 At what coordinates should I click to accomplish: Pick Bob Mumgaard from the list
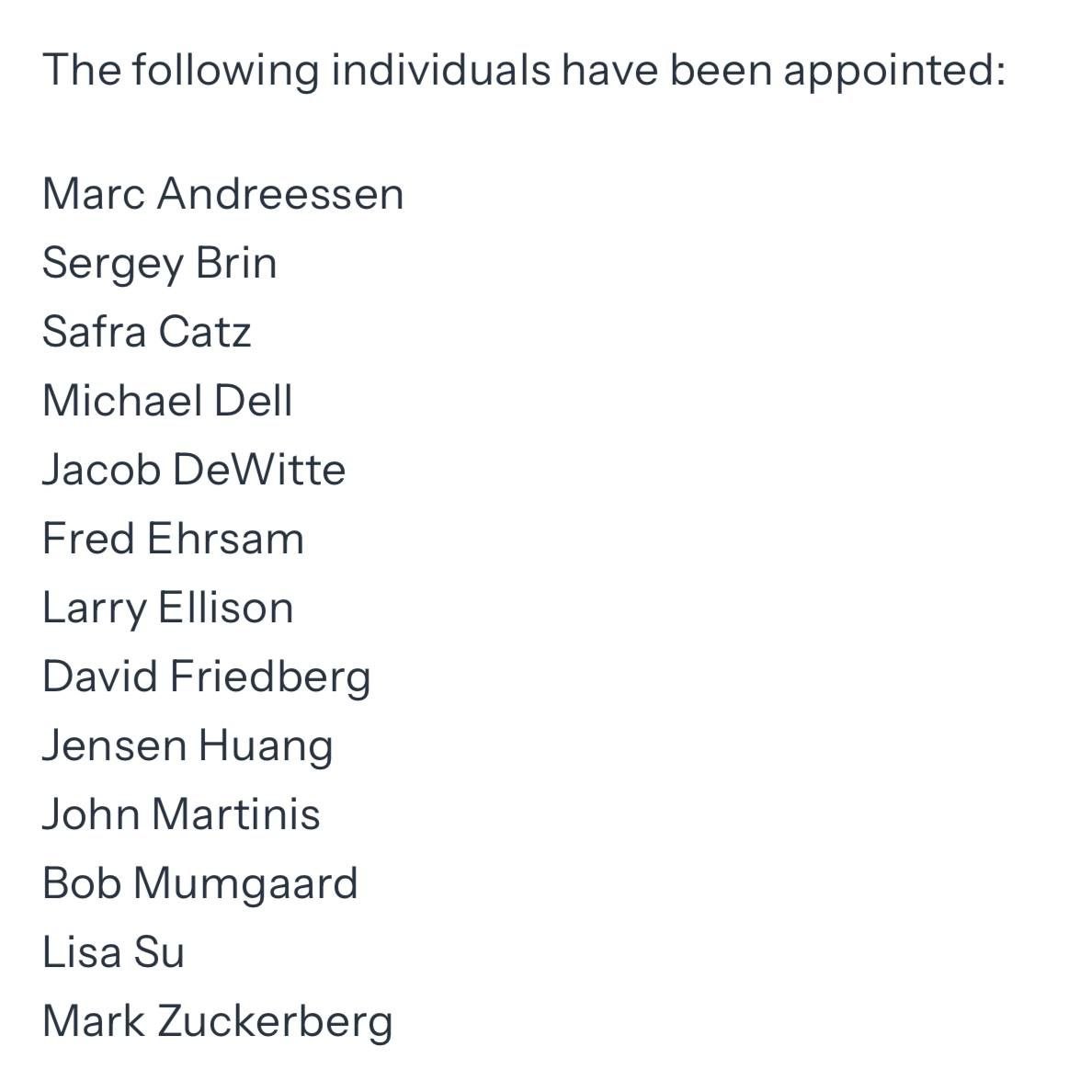(x=199, y=883)
